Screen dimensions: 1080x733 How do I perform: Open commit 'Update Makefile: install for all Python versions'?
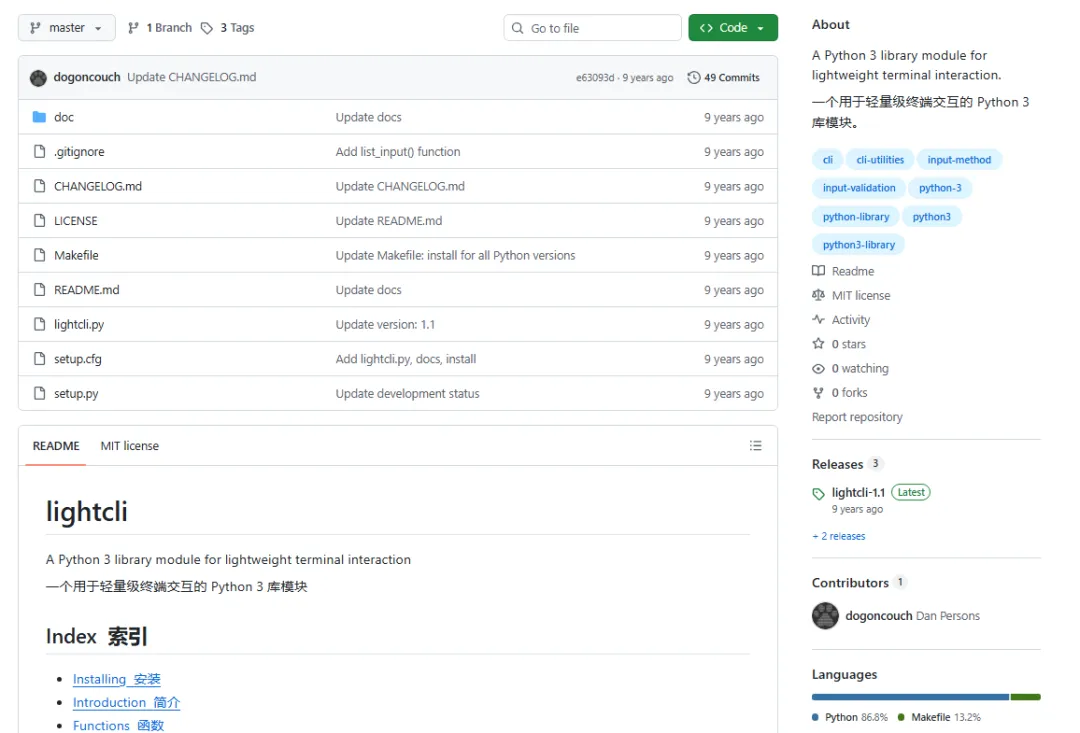[x=455, y=255]
